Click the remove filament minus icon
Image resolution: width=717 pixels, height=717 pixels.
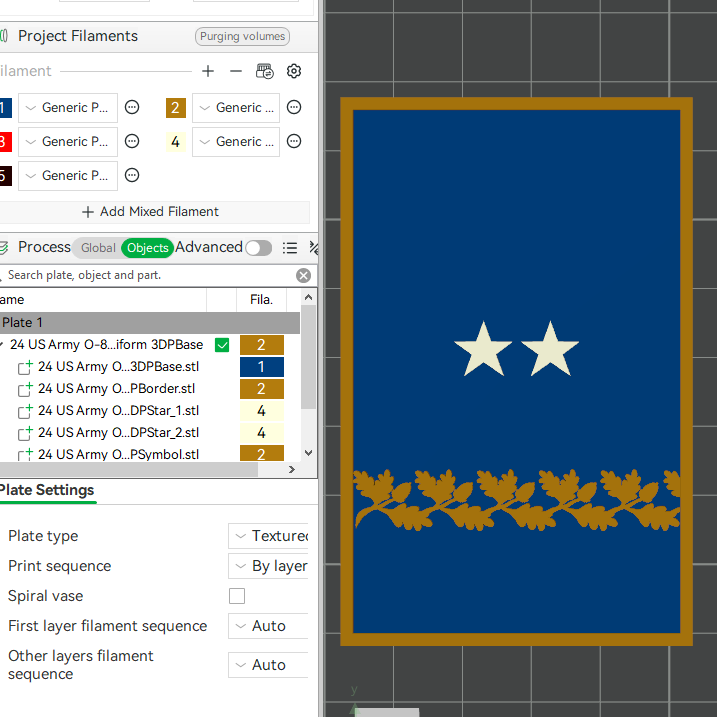coord(235,71)
